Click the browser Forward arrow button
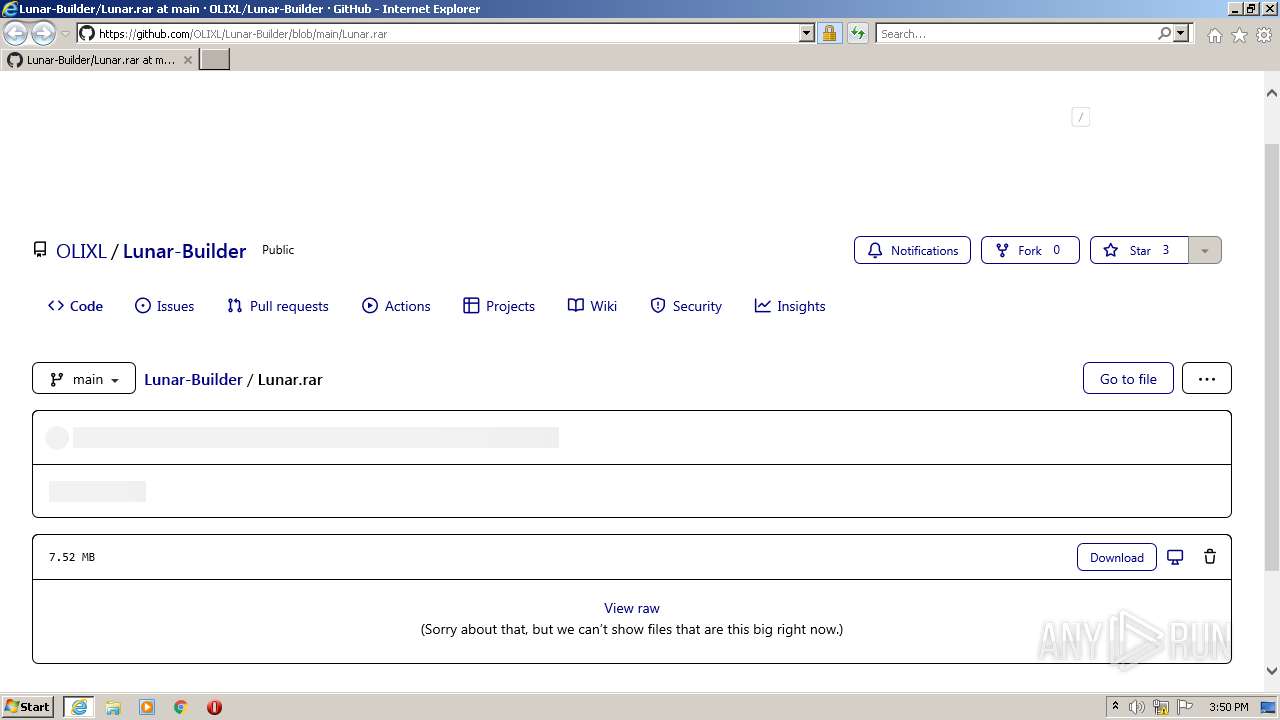Screen dimensions: 1280x720 coord(43,34)
